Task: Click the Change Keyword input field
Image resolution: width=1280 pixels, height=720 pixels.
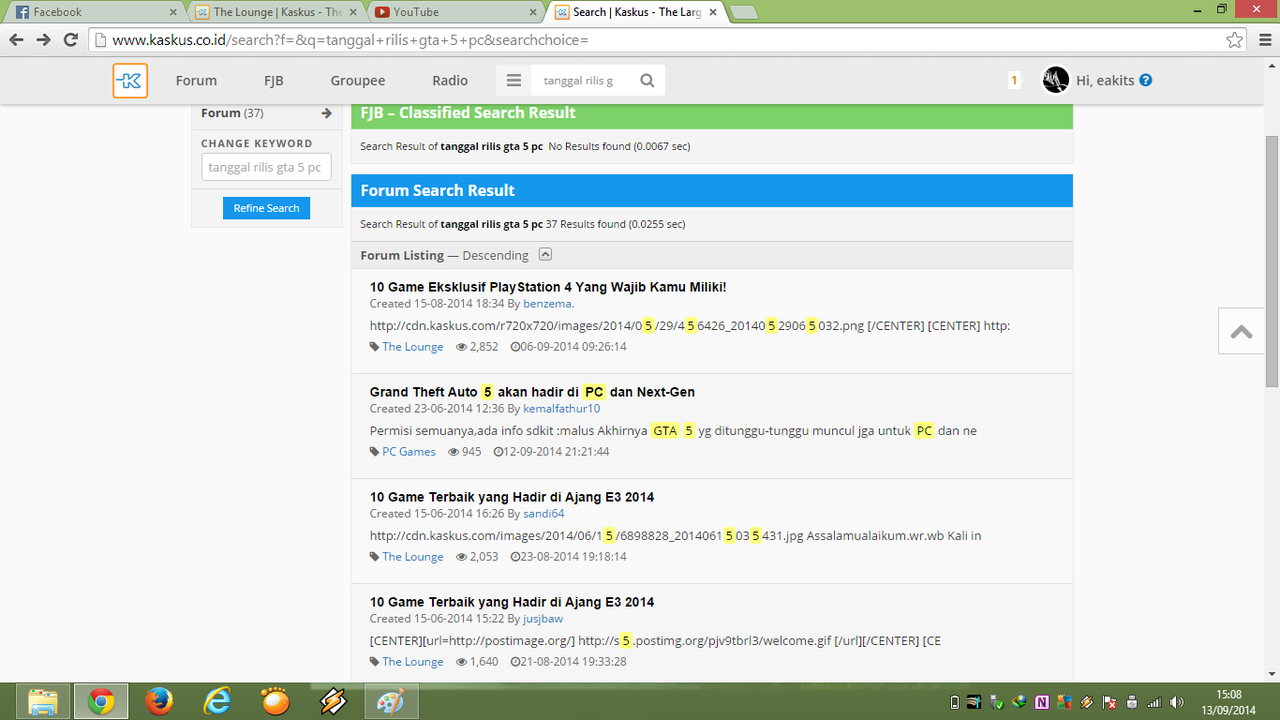Action: point(266,167)
